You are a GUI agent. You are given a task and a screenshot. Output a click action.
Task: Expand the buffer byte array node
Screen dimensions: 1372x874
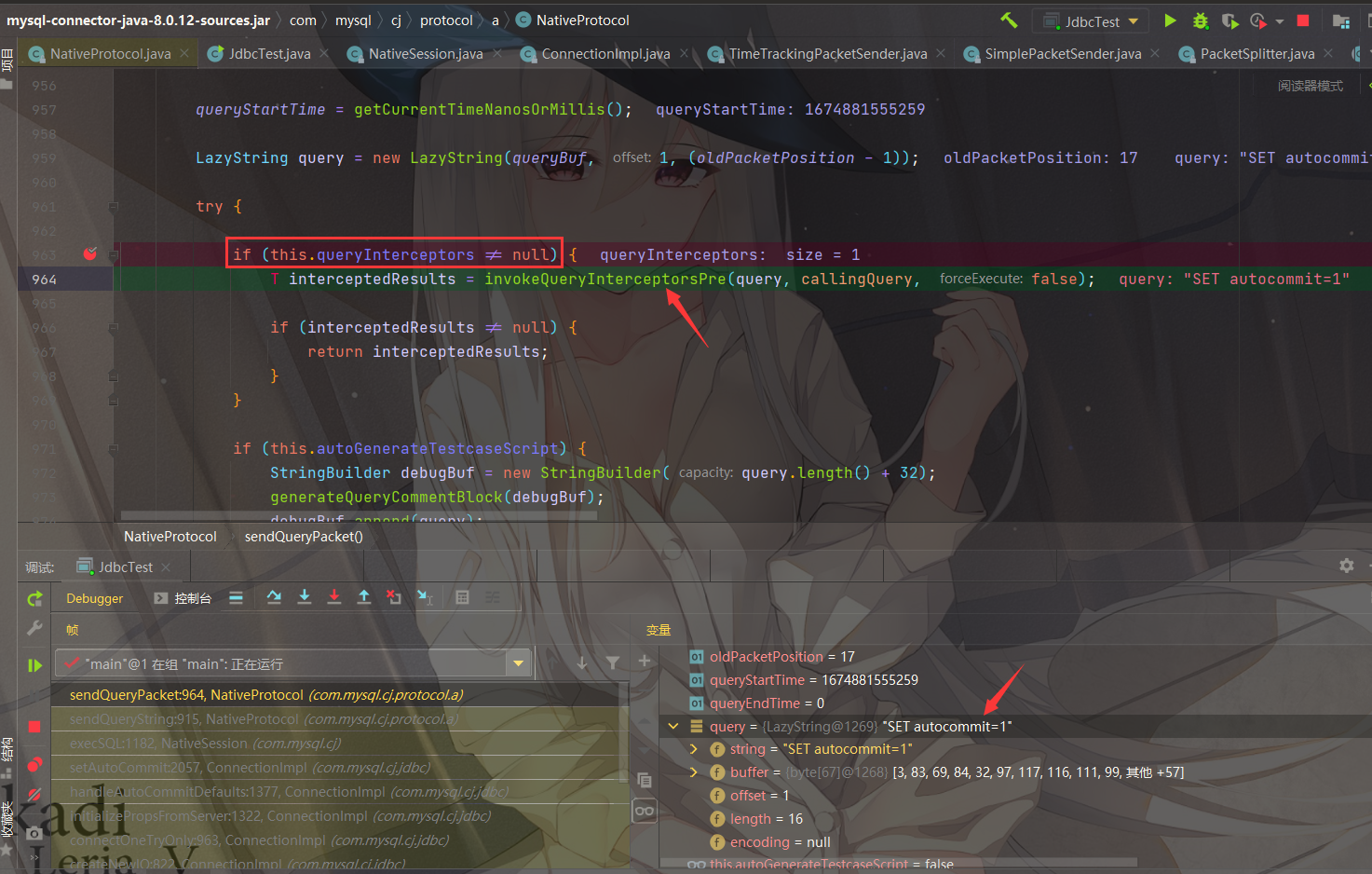pos(693,772)
